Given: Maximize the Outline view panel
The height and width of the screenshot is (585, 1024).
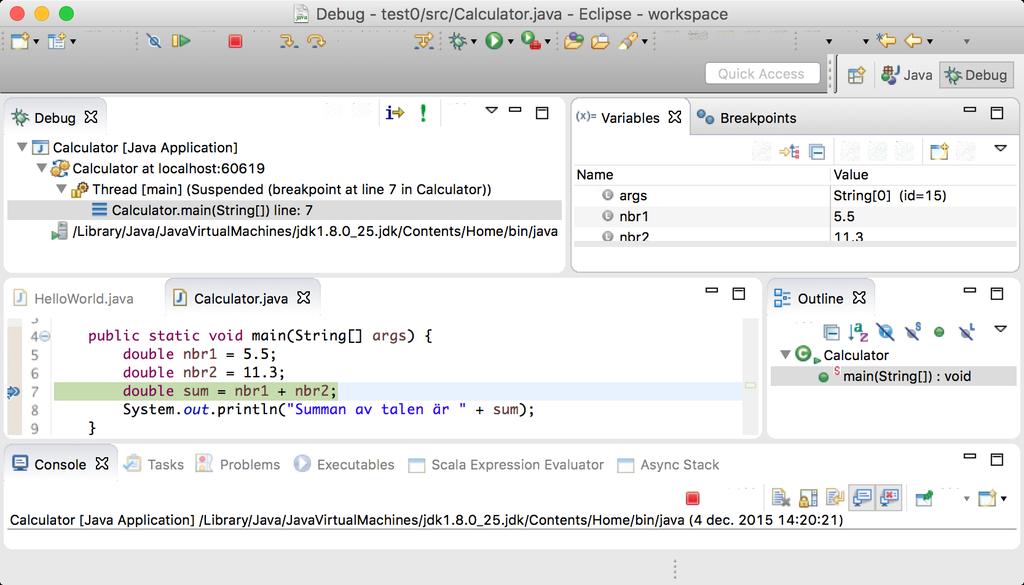Looking at the screenshot, I should coord(997,293).
